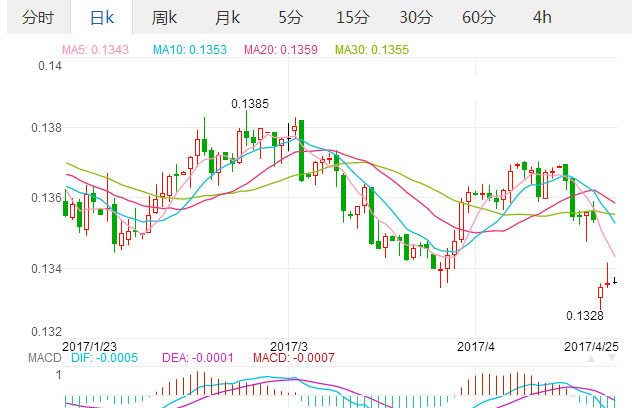Click the 2017/4/25 date axis label
The image size is (632, 408).
tap(591, 346)
